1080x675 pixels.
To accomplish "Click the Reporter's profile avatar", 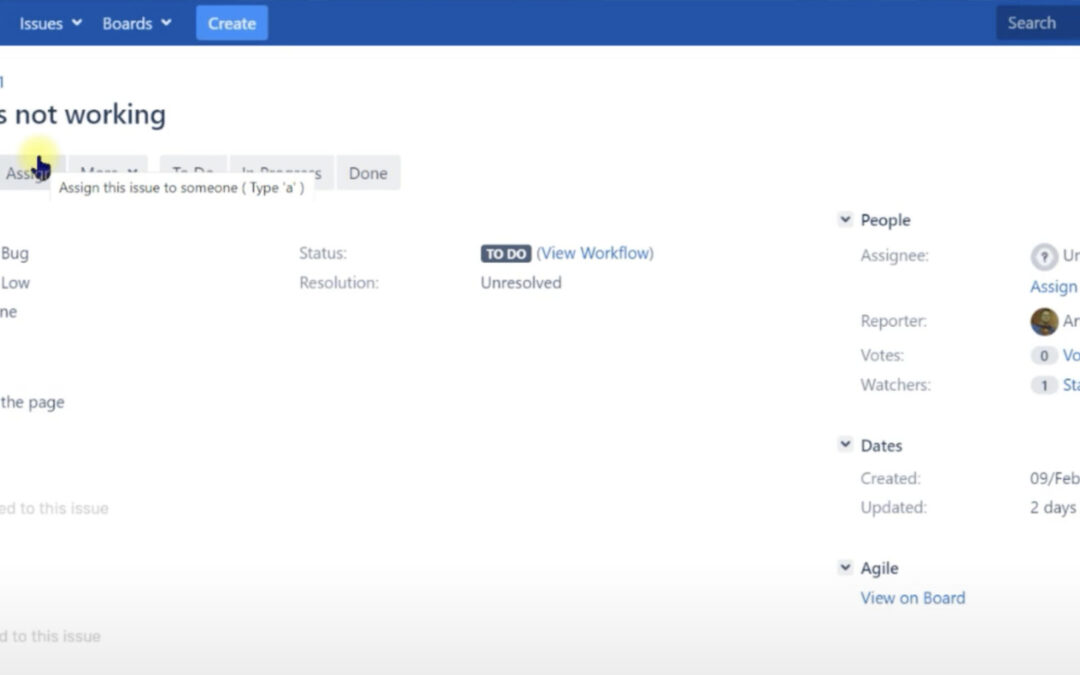I will pyautogui.click(x=1044, y=322).
